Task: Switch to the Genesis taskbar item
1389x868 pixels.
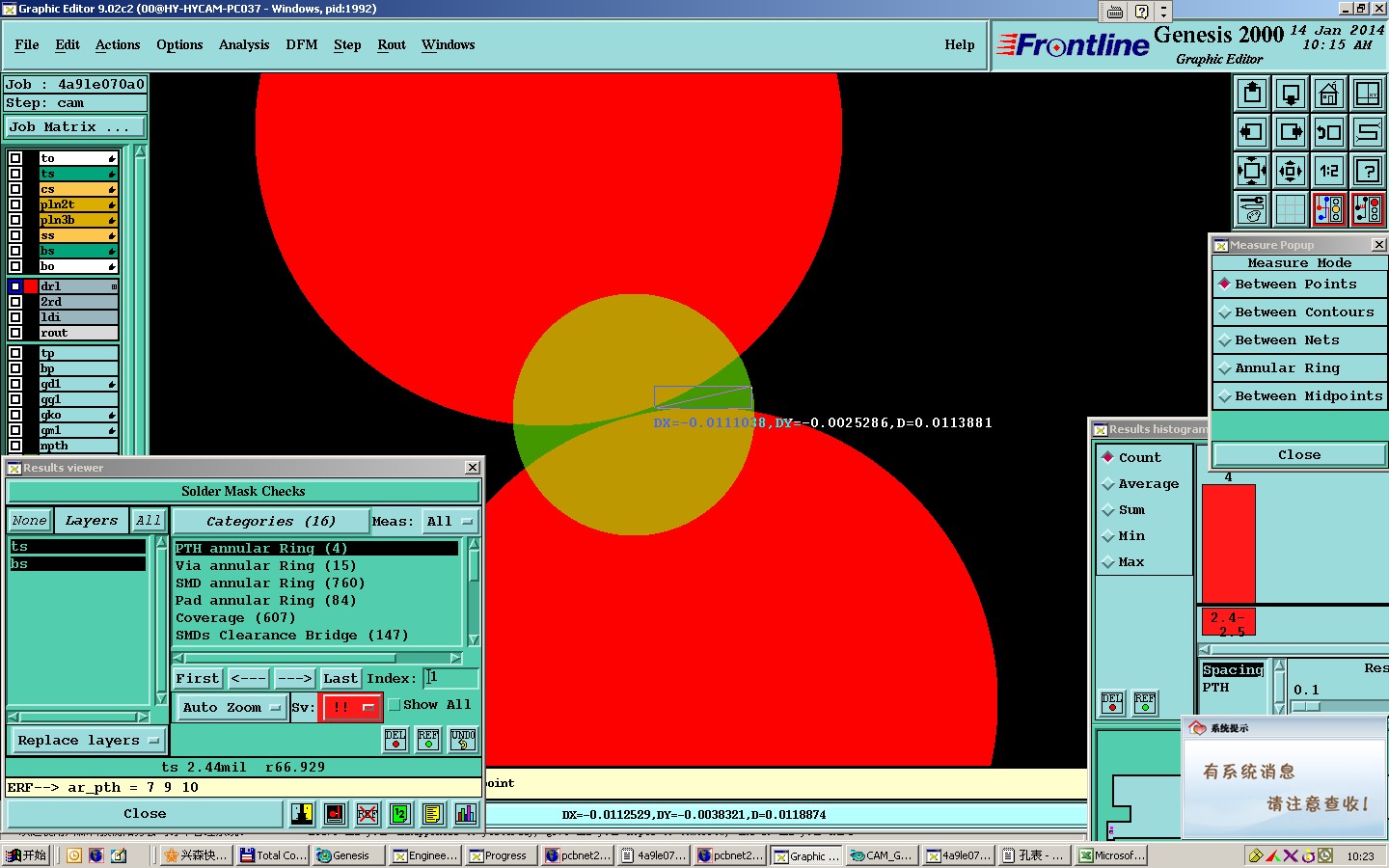Action: [348, 855]
